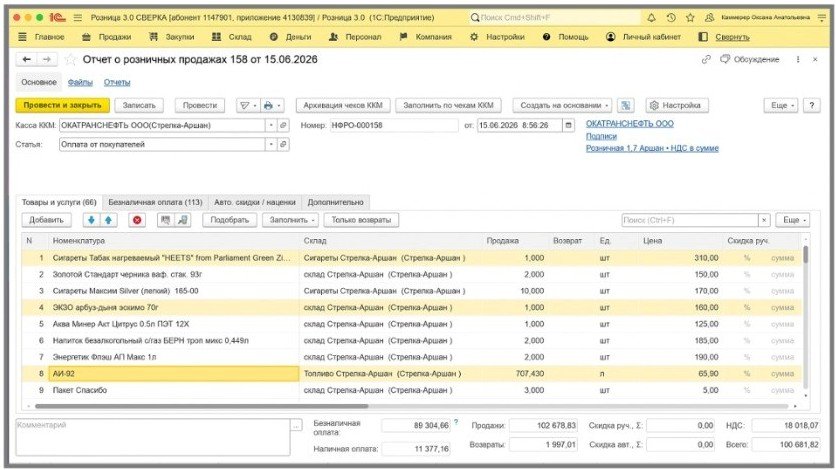Click the Подобрать button
836x470 pixels.
(x=229, y=220)
